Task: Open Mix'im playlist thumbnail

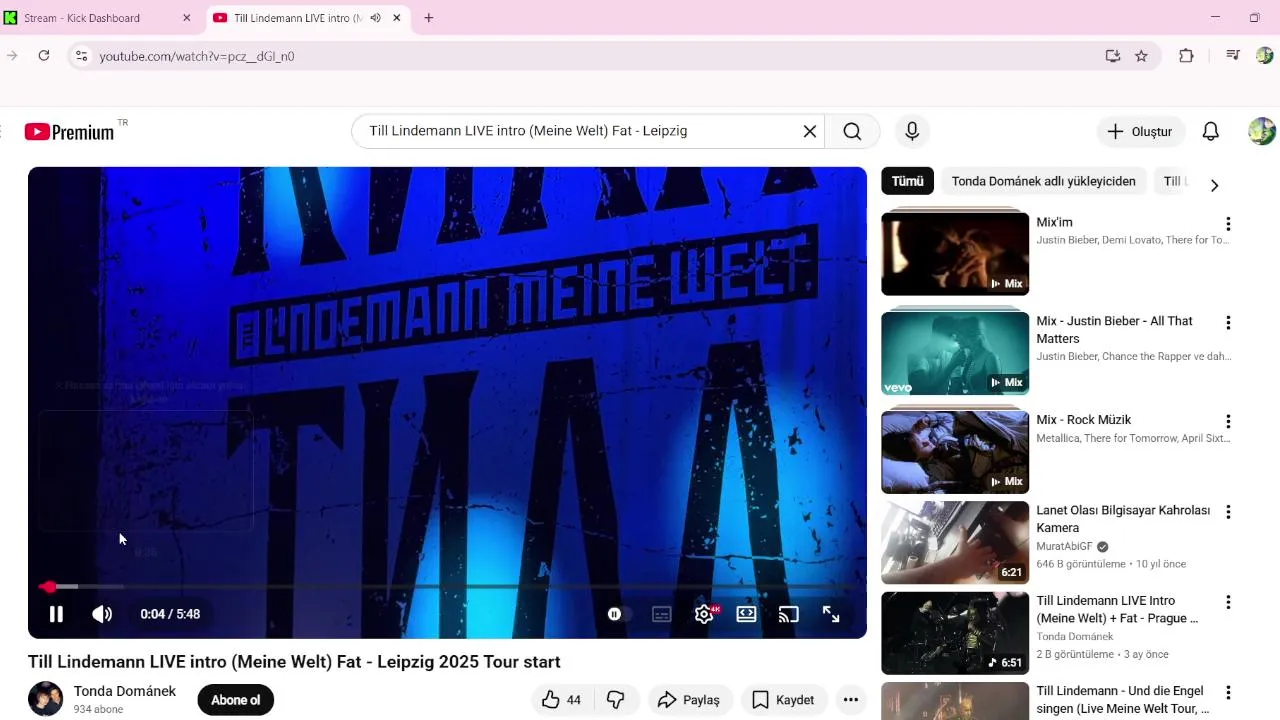Action: (955, 252)
